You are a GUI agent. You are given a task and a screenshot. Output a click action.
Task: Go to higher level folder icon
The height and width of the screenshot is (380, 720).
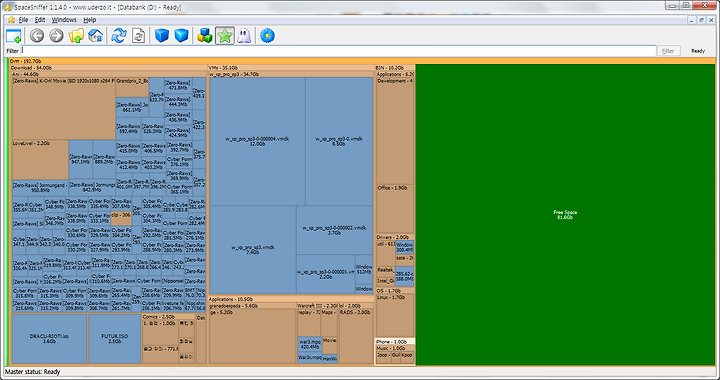point(76,36)
